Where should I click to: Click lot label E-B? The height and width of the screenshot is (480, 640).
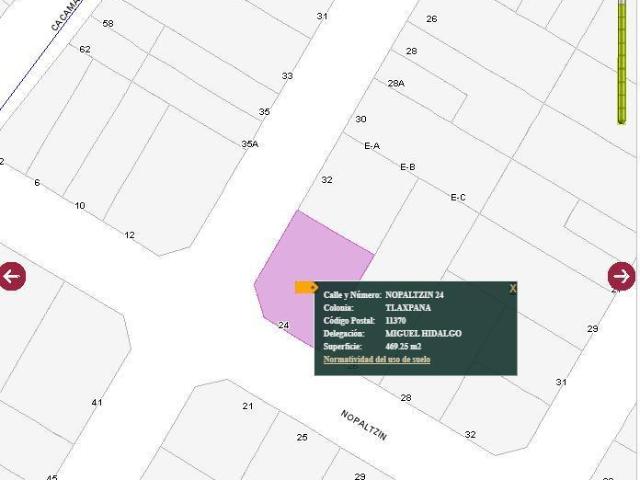click(x=408, y=167)
